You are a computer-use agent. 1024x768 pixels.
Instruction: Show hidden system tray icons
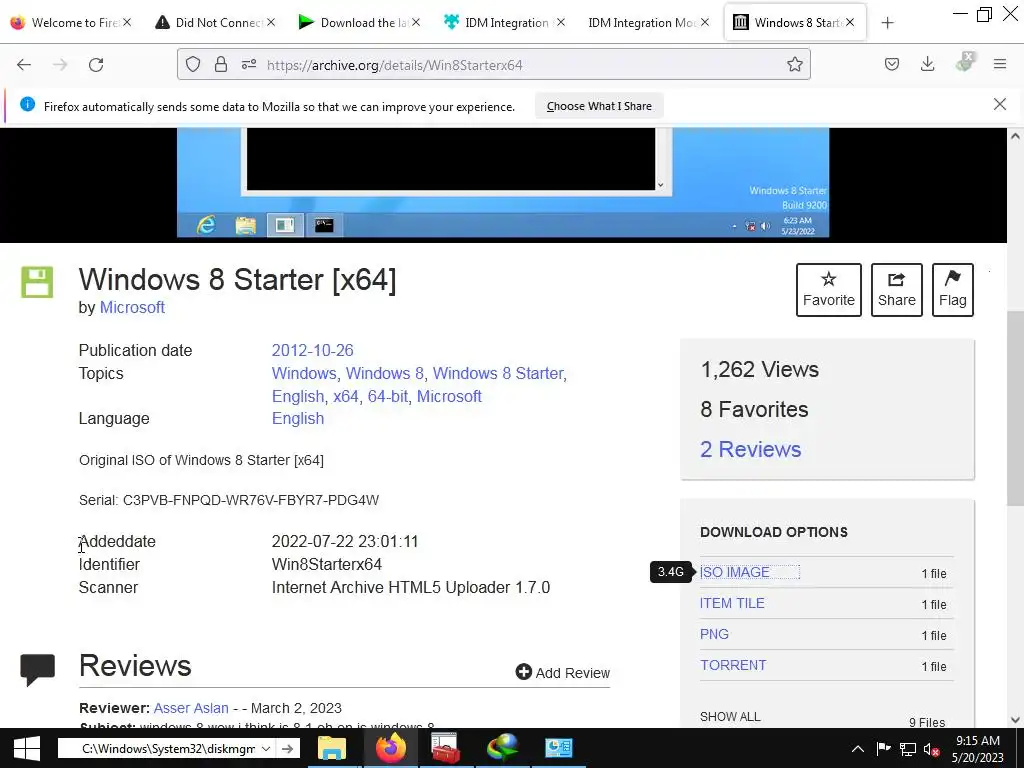click(857, 749)
